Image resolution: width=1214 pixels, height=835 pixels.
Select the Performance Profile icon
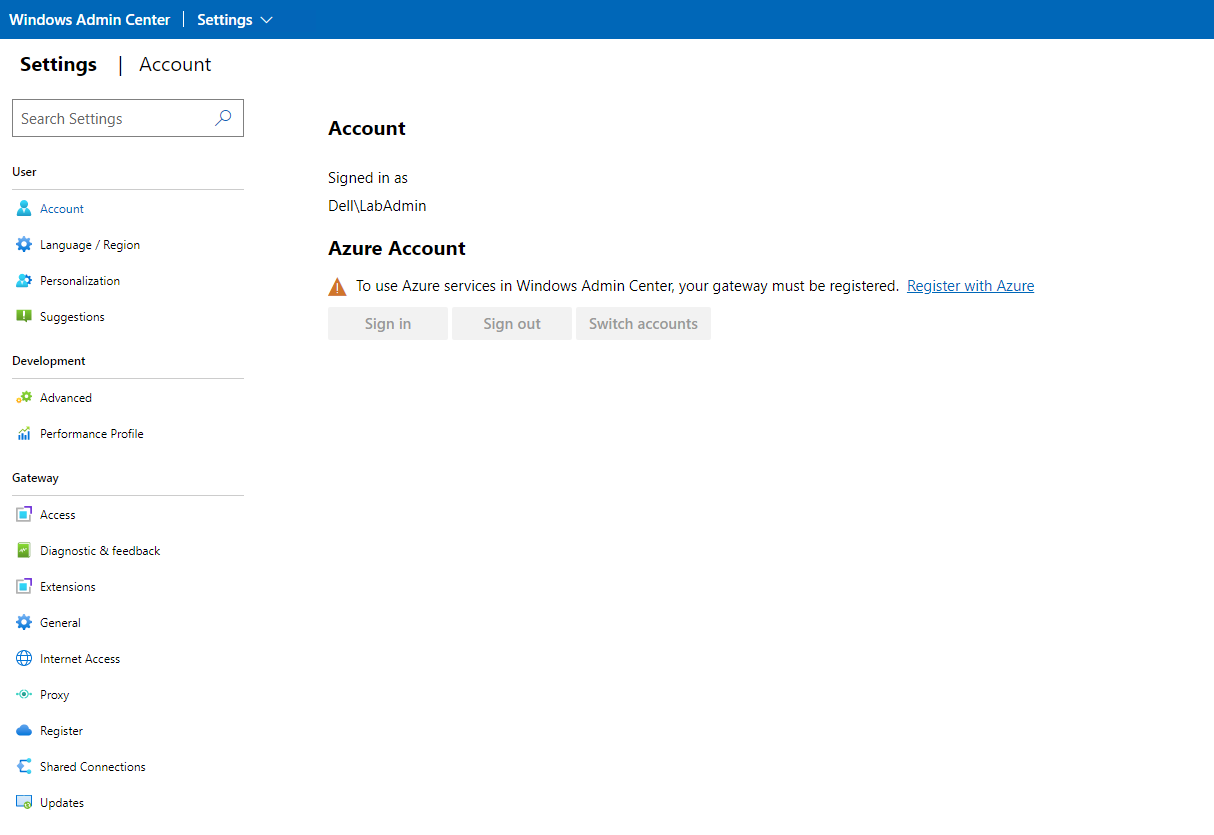click(24, 433)
